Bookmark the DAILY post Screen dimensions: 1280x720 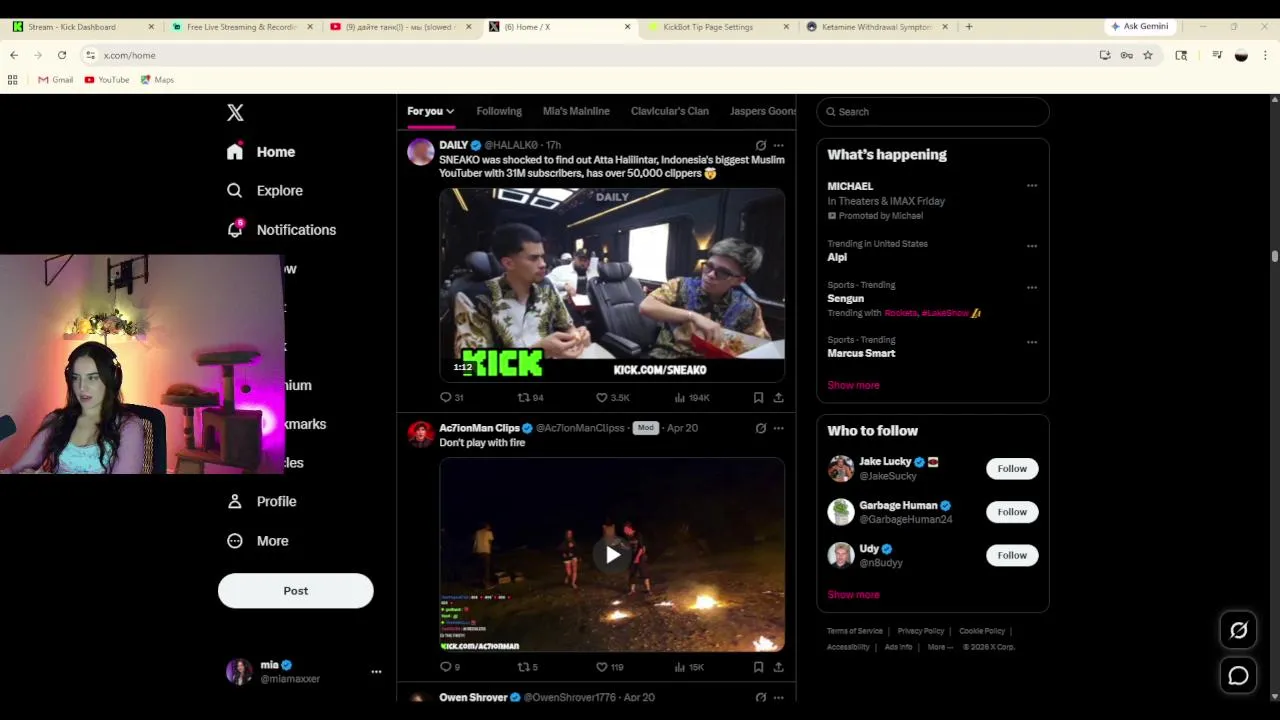pyautogui.click(x=759, y=397)
